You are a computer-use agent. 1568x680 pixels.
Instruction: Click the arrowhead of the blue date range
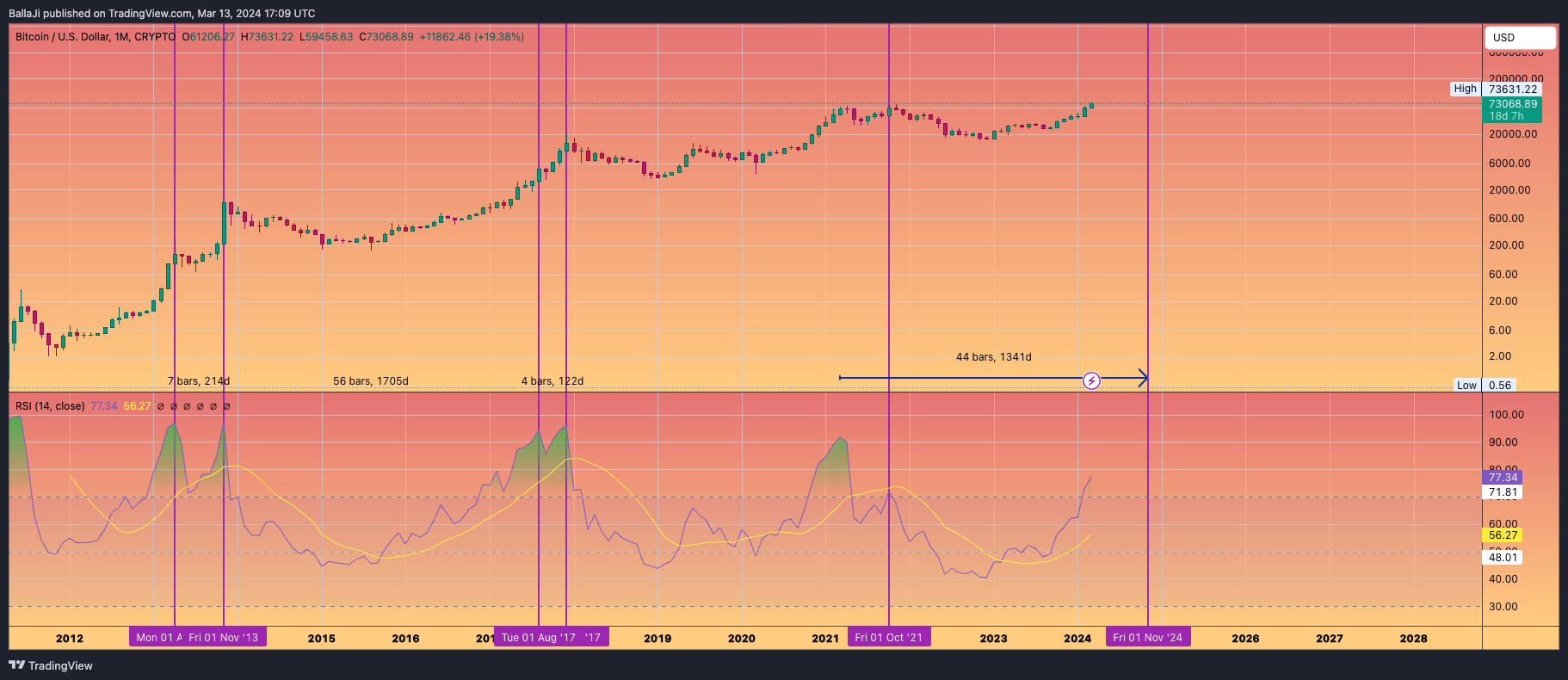click(1144, 377)
